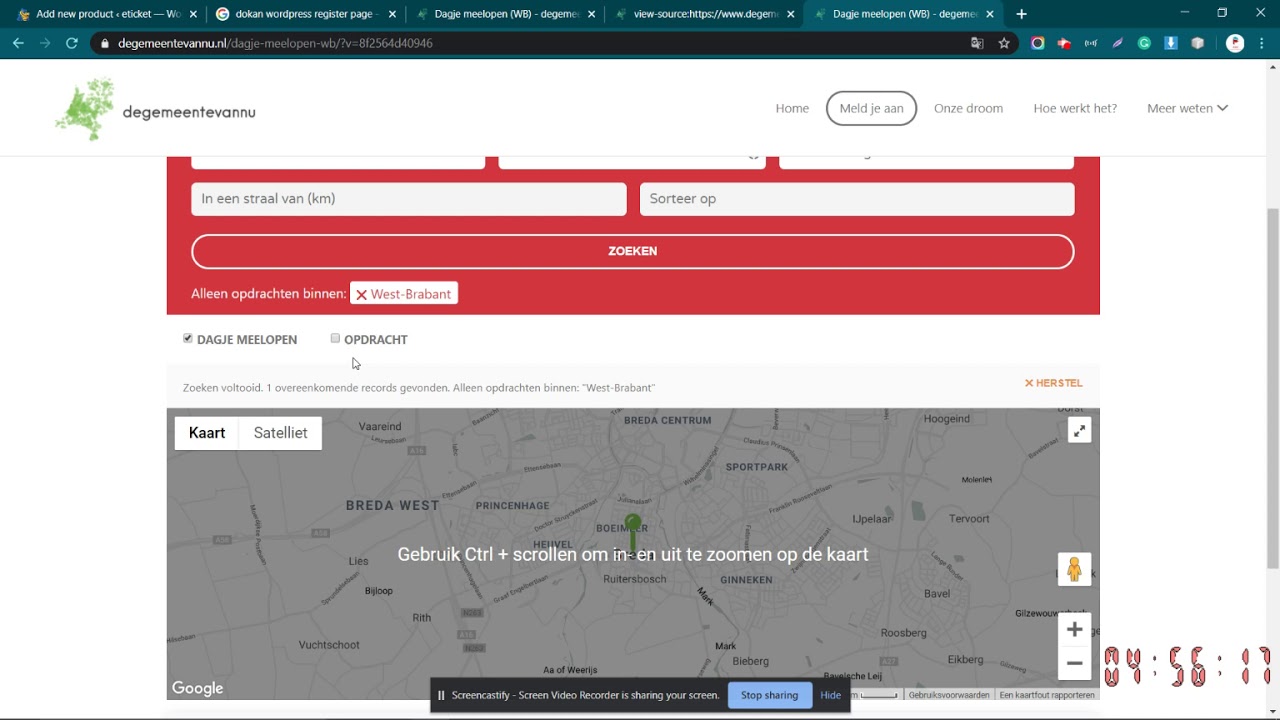Viewport: 1280px width, 720px height.
Task: Click the green map marker pin
Action: click(632, 534)
